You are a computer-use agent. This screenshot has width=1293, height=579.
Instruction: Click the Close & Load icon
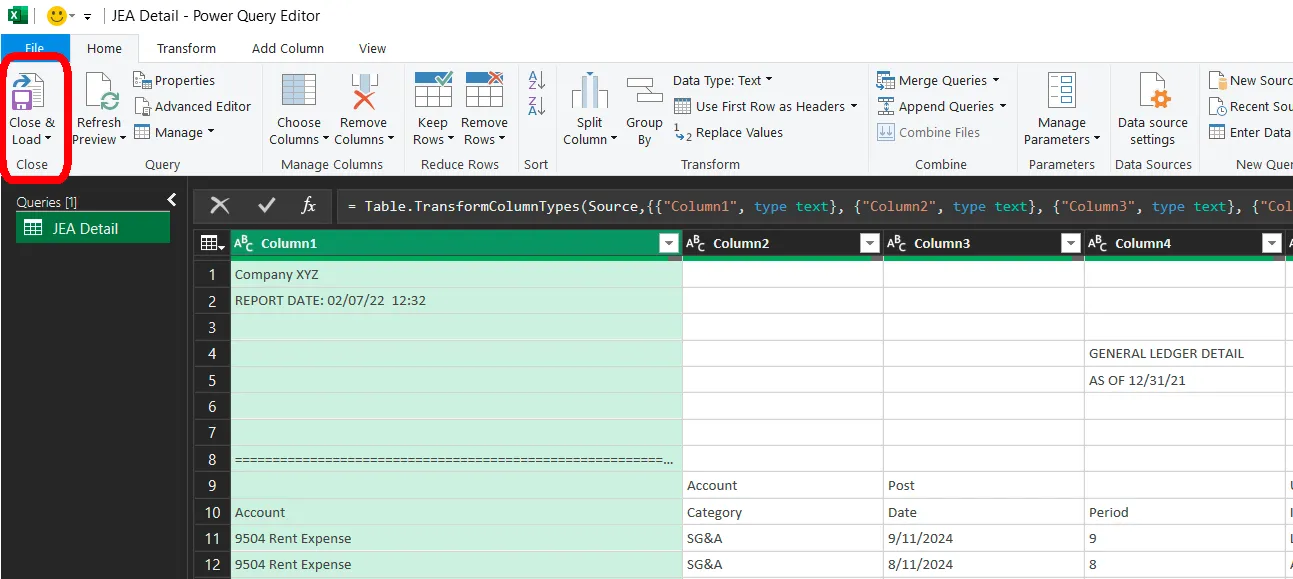pyautogui.click(x=29, y=92)
